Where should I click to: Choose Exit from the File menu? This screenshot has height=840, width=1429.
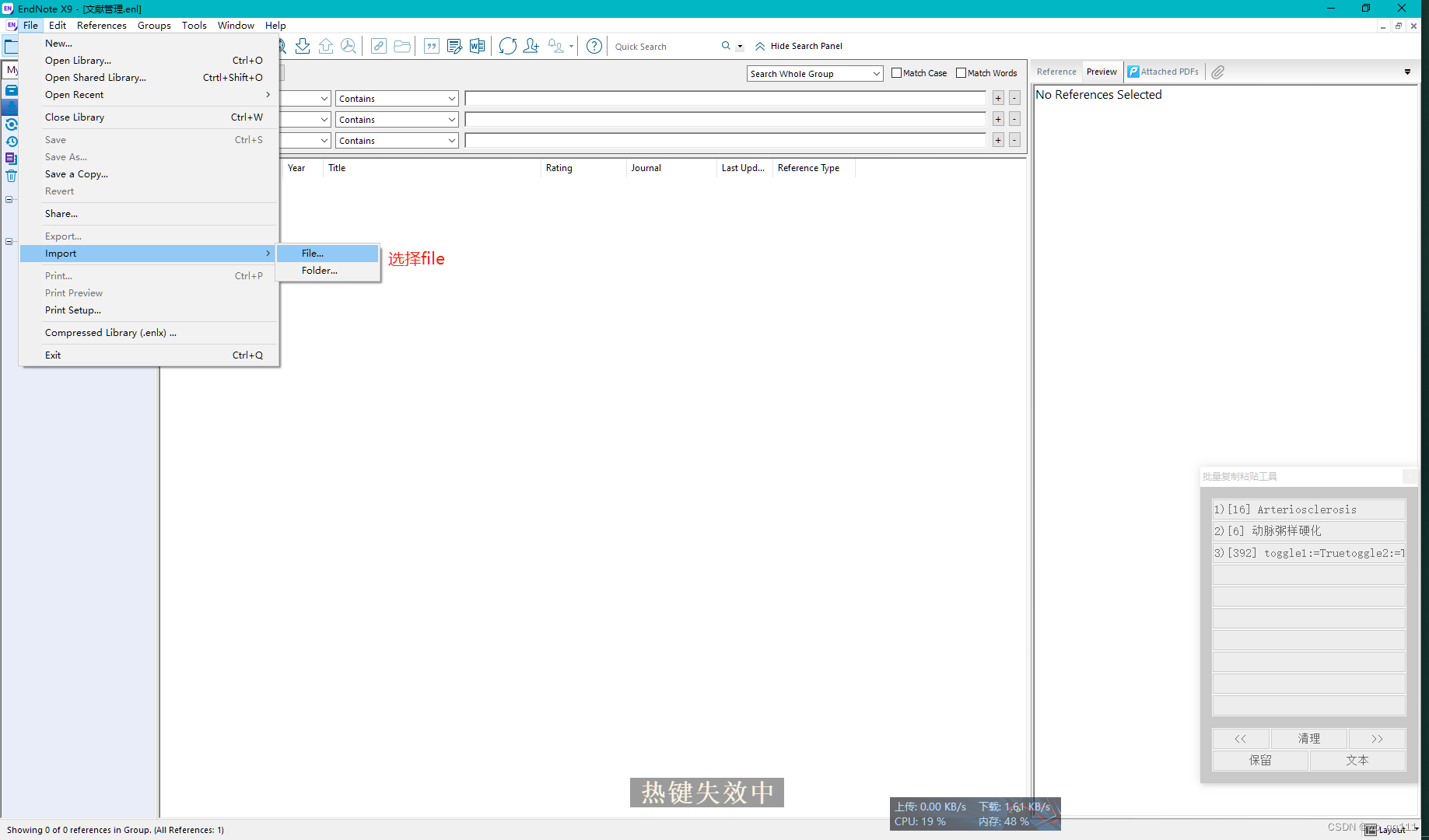point(149,355)
